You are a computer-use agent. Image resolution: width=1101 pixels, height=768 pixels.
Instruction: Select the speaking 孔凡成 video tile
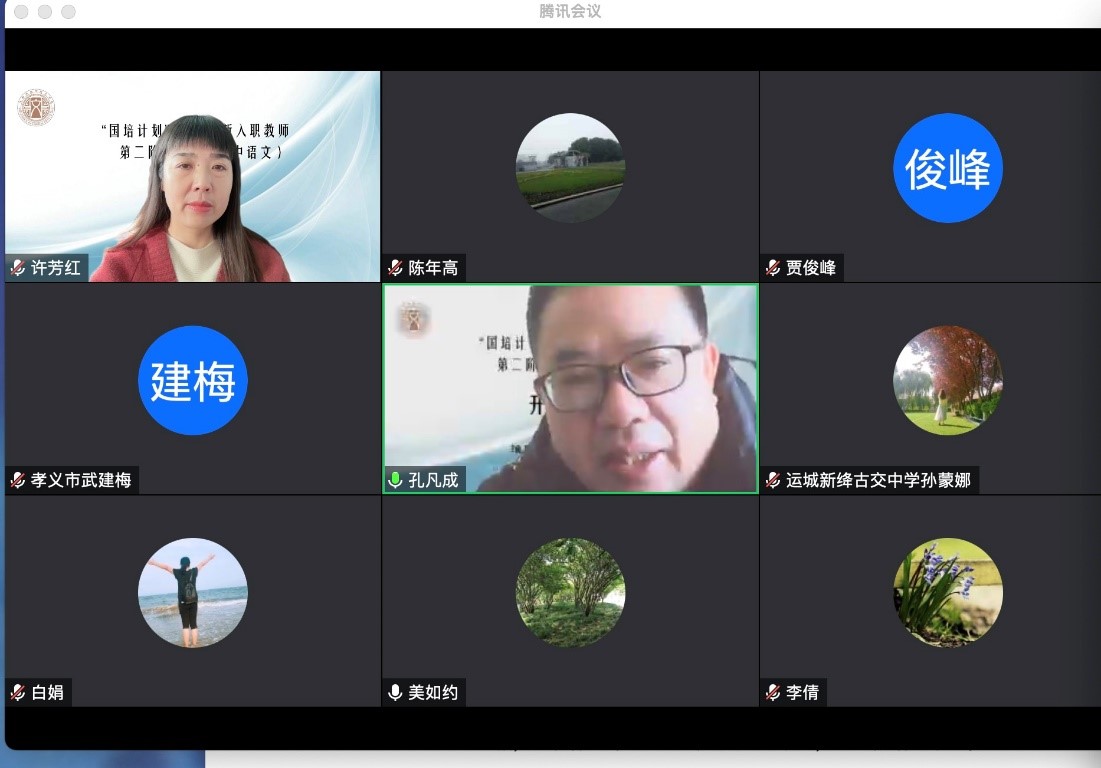[x=570, y=388]
